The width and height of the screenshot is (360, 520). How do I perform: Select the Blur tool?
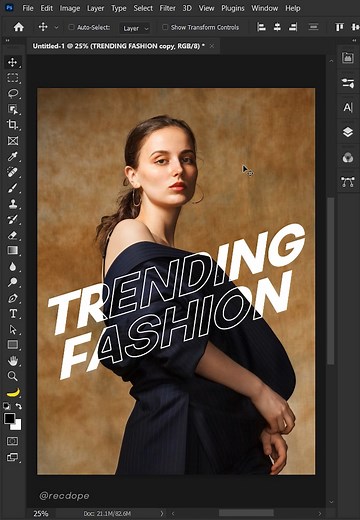[13, 266]
